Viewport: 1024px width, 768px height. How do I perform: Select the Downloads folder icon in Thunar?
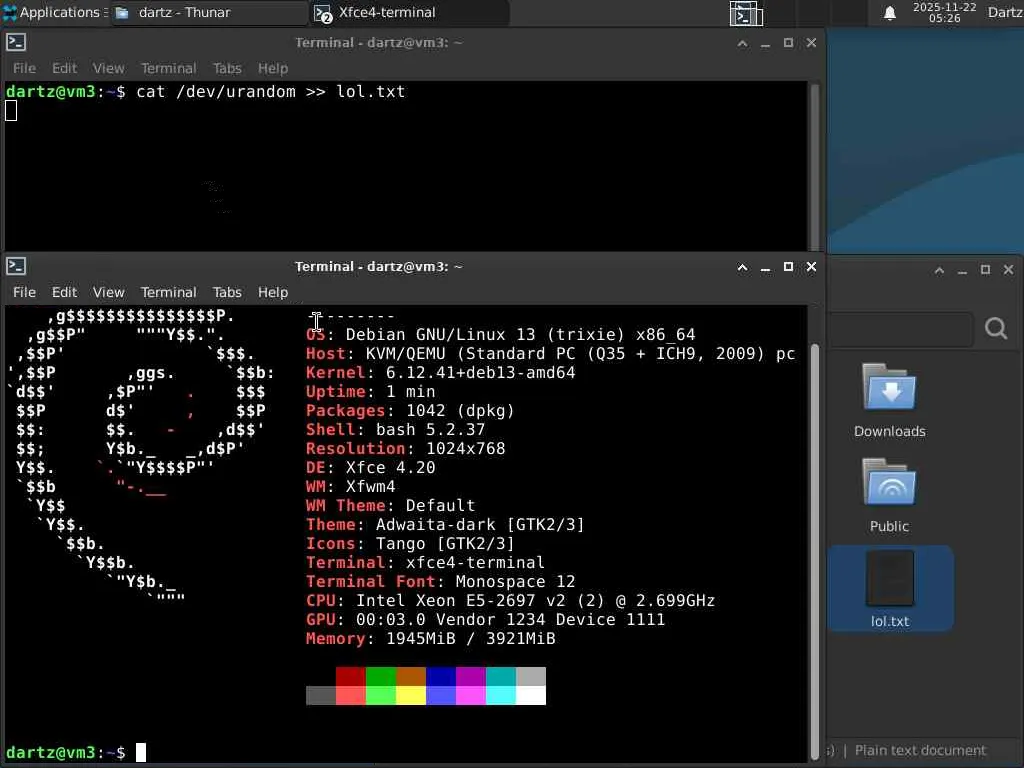[x=889, y=388]
